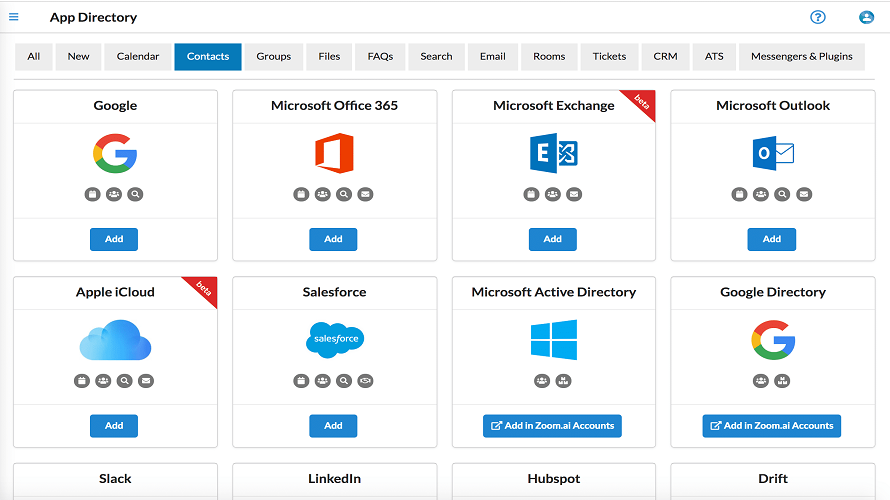Click the Salesforce cloud logo

[334, 340]
